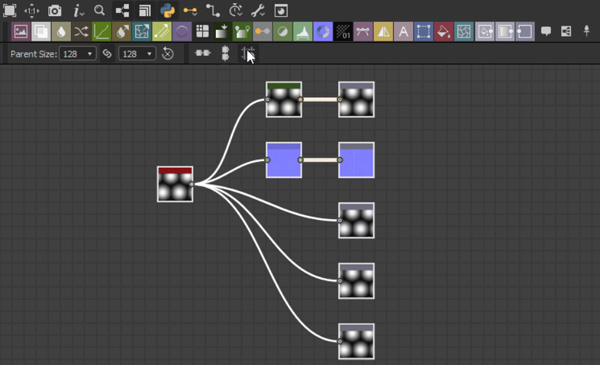Open the node timing display dropdown
Viewport: 600px width, 365px height.
(235, 11)
